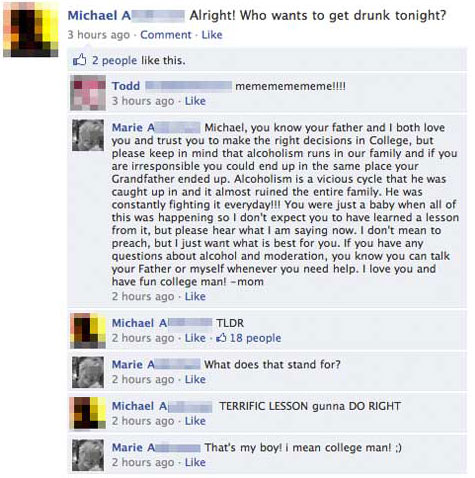Open Marie's avatar beside 'What does that stand for?'

(x=88, y=372)
